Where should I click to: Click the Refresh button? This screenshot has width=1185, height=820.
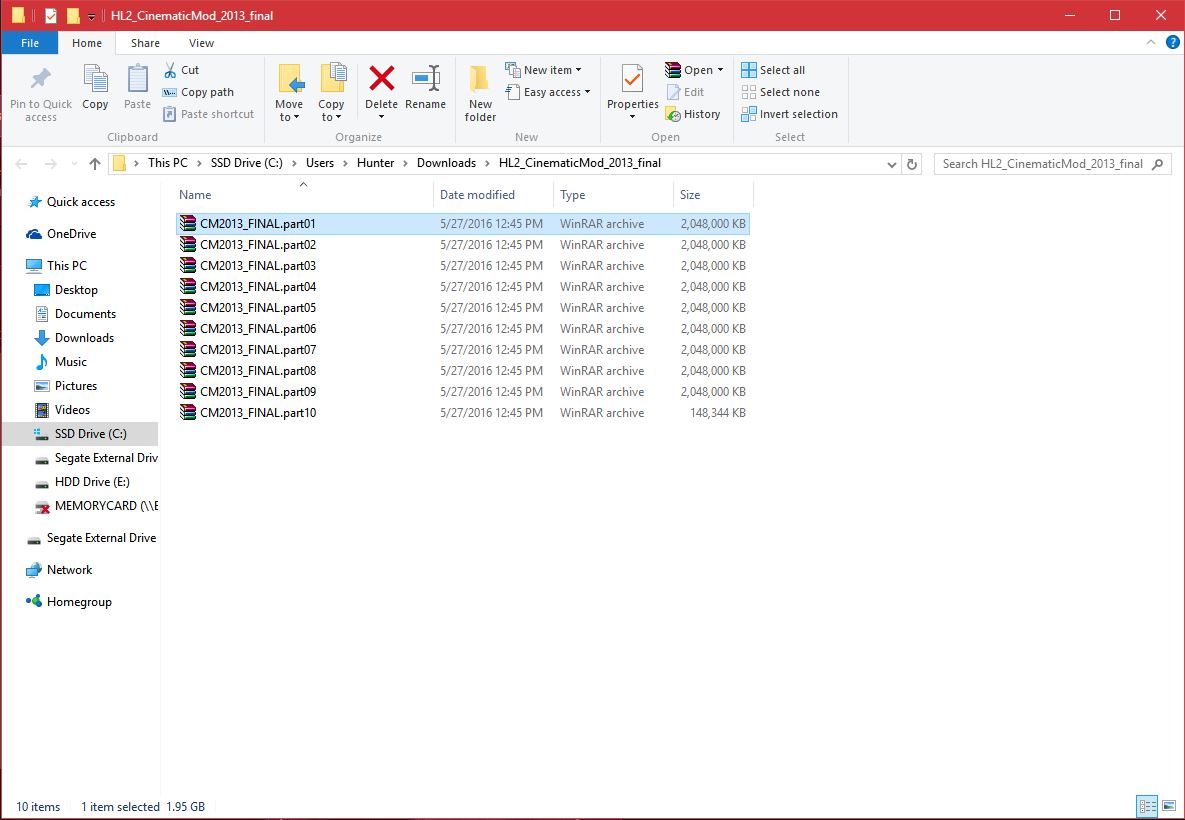911,164
